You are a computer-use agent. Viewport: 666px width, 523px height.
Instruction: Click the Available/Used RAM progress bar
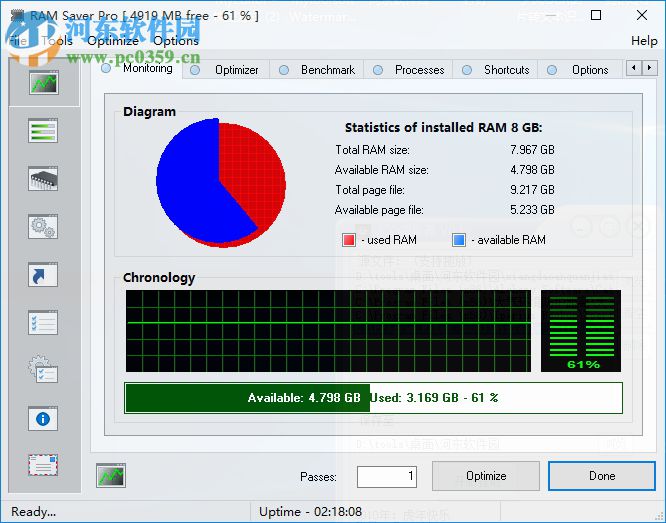pos(373,398)
